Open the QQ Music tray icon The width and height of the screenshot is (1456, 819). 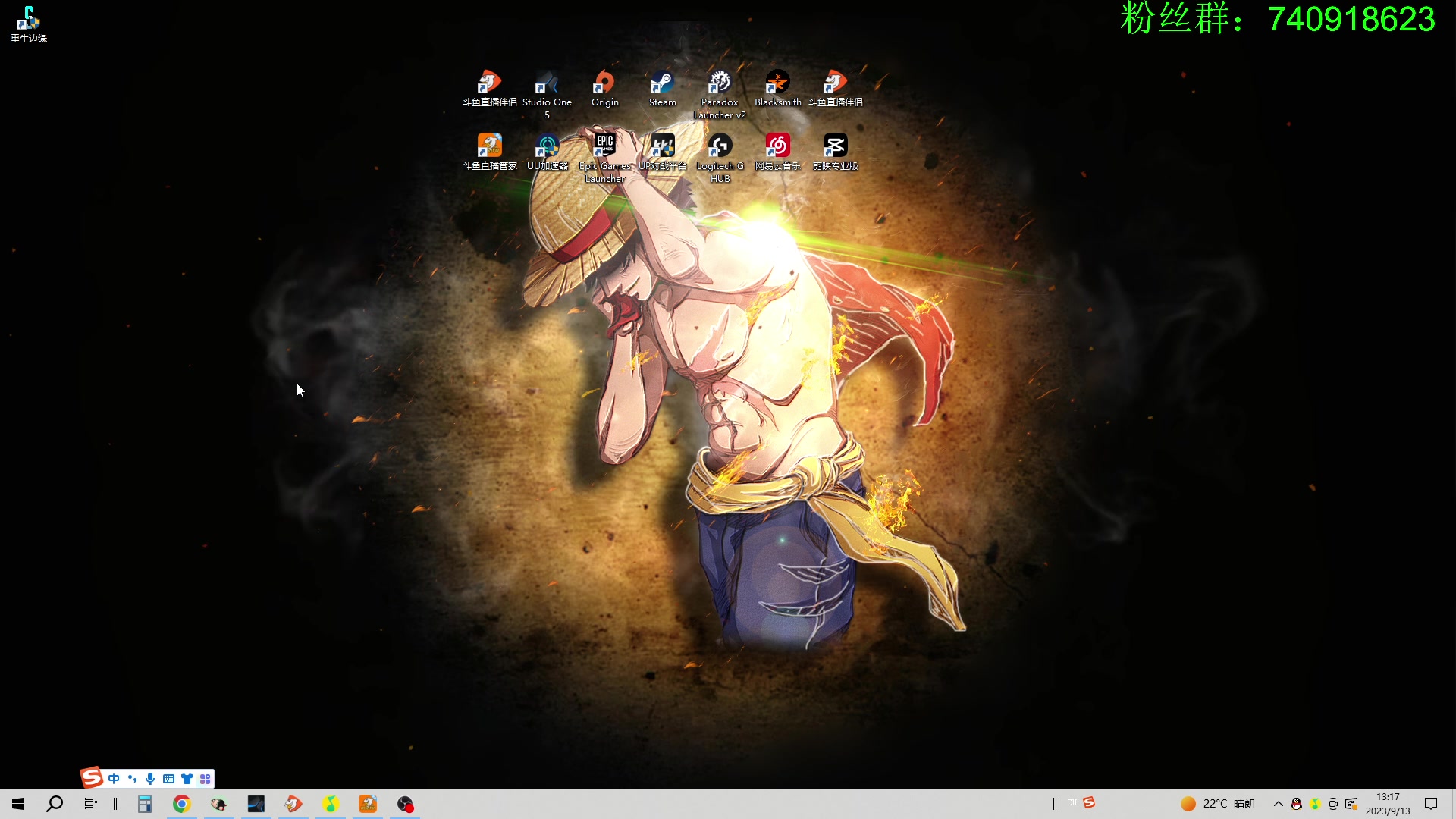tap(1315, 804)
